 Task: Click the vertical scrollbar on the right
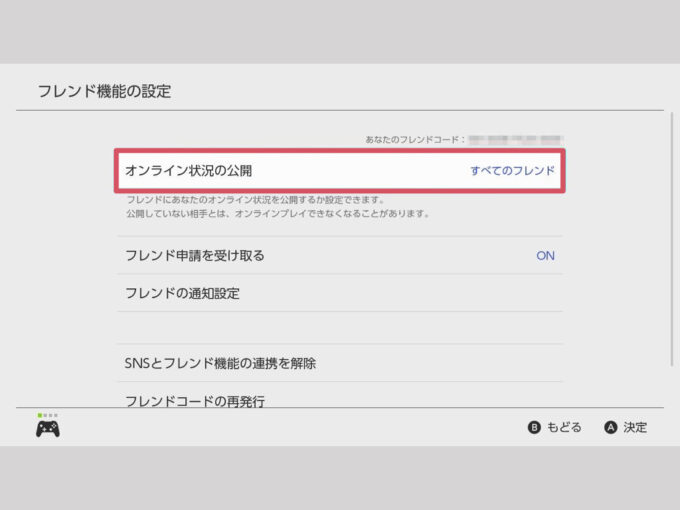[x=672, y=239]
